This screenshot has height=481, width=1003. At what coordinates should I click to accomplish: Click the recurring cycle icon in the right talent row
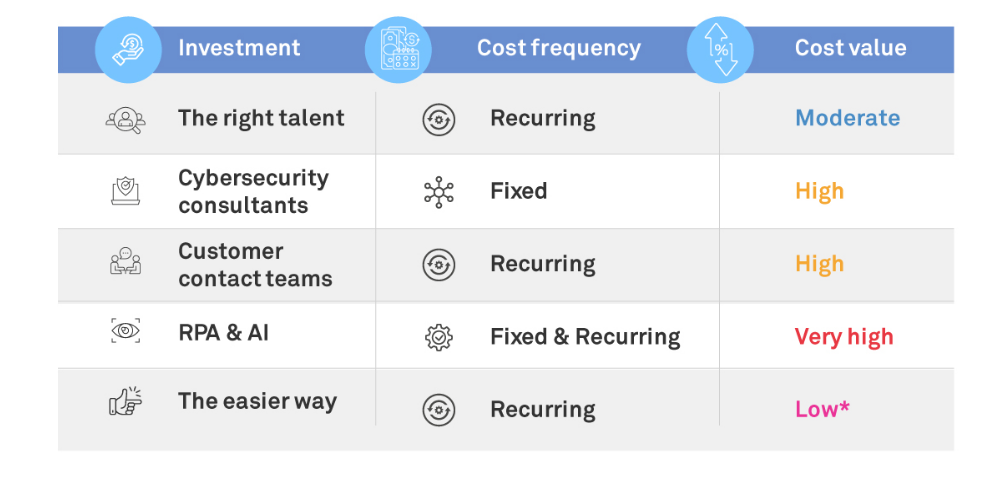438,120
